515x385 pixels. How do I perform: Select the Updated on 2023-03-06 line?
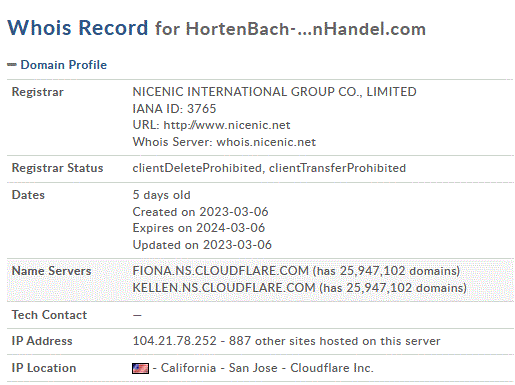202,245
